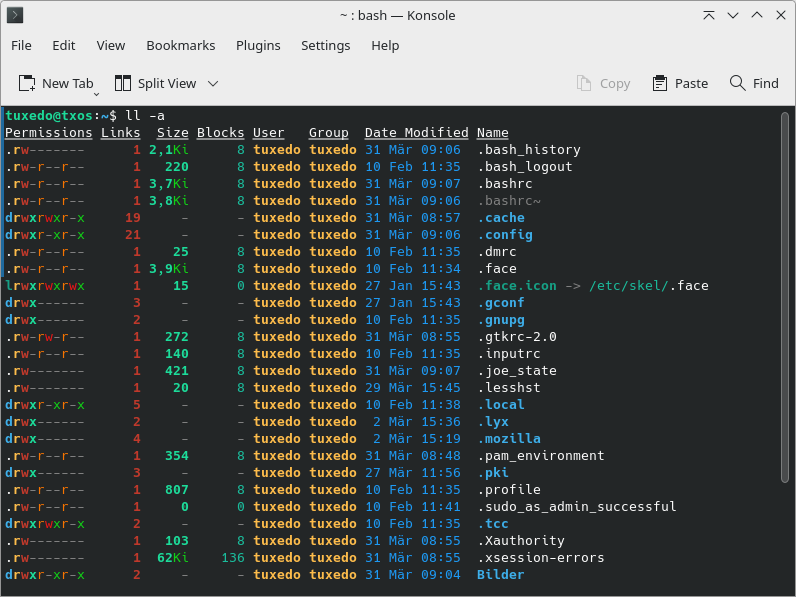Click the Date Modified column header

pyautogui.click(x=416, y=133)
